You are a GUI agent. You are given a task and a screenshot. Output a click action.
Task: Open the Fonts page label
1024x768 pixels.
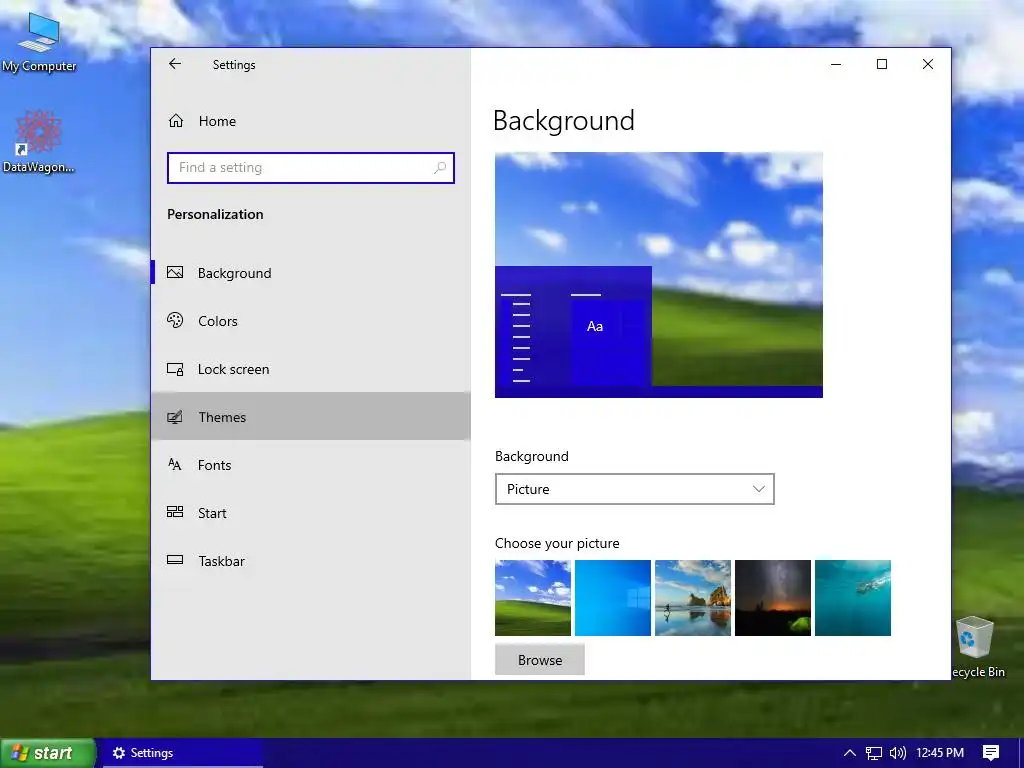point(215,465)
